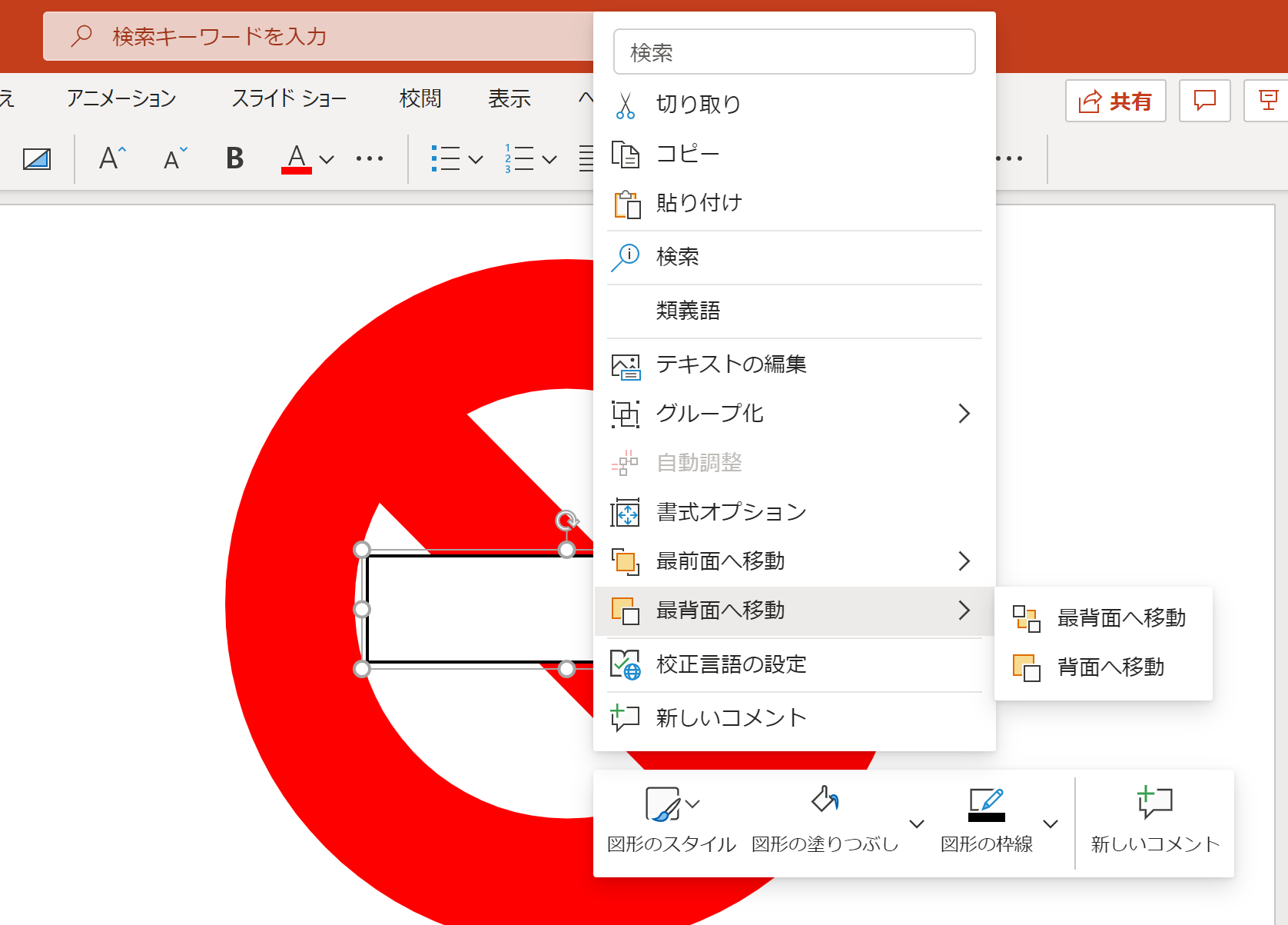
Task: Click the 図形の塗りつぶし paint bucket icon
Action: tap(825, 800)
